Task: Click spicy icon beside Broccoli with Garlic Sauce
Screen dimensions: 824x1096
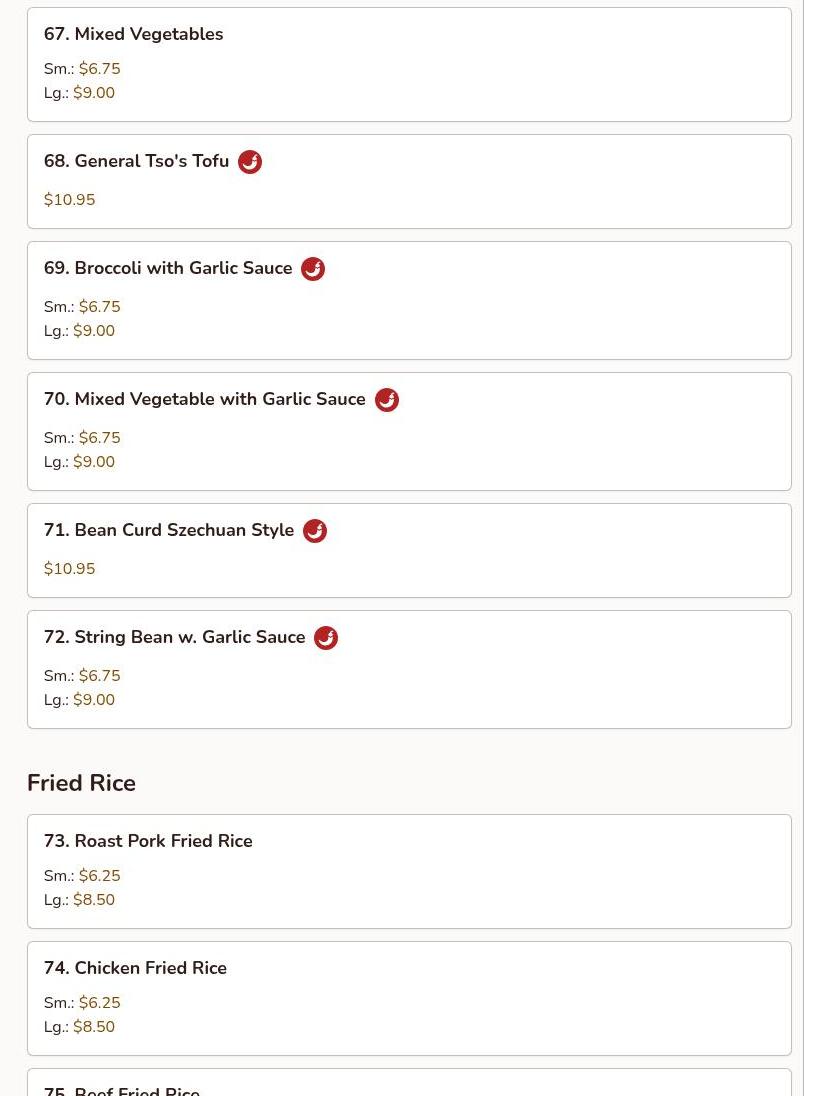Action: point(313,269)
